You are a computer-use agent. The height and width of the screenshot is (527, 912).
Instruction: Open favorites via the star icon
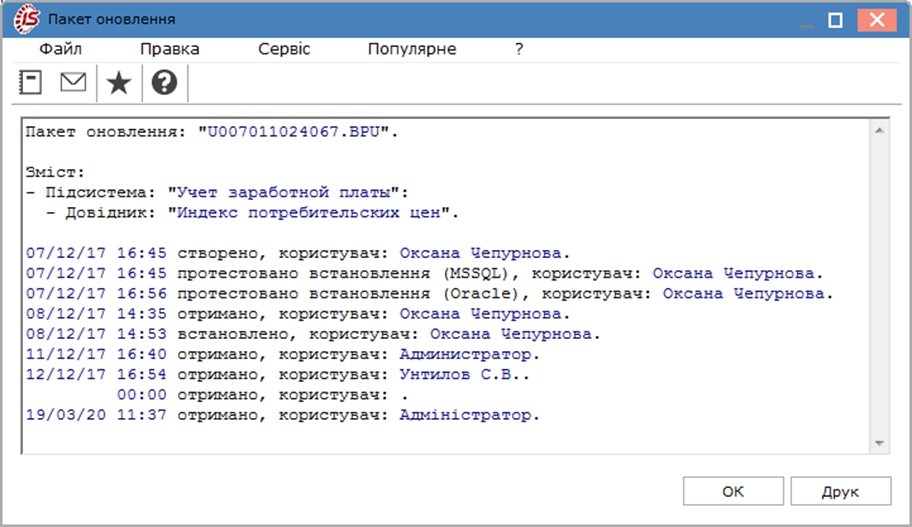click(119, 82)
